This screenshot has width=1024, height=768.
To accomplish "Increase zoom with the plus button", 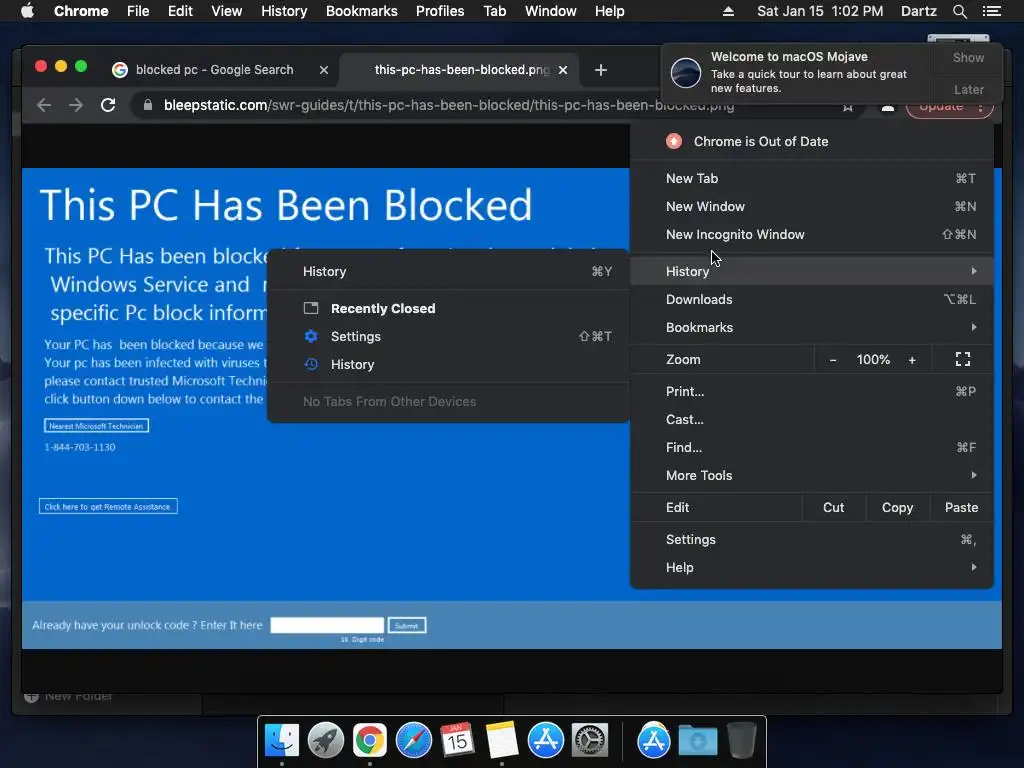I will tap(912, 360).
